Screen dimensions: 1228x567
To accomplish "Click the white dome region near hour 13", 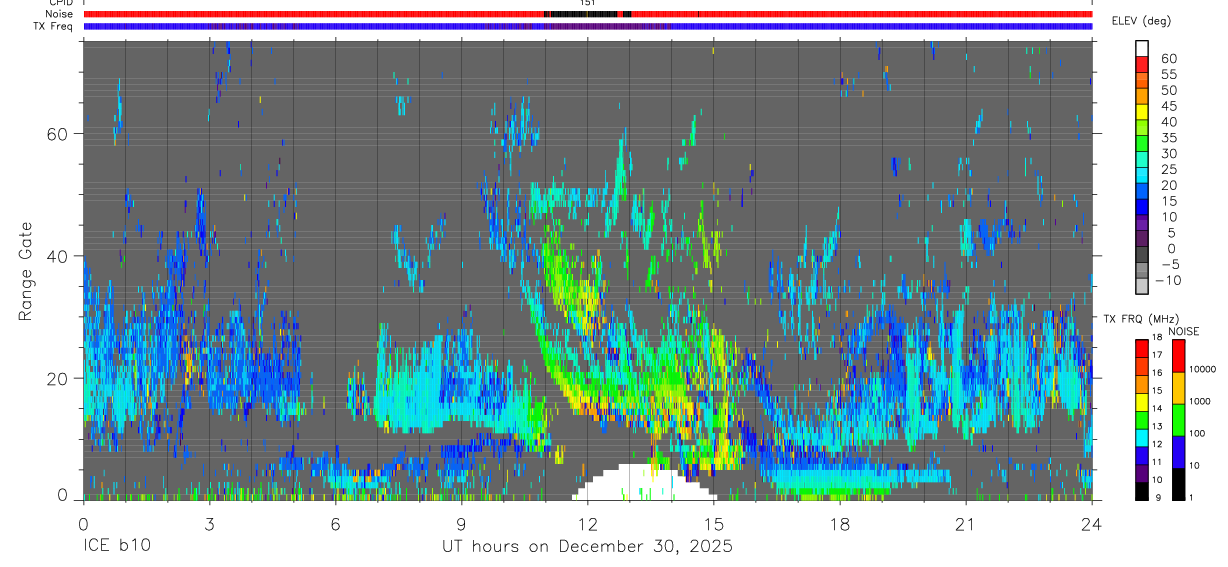I will 645,483.
